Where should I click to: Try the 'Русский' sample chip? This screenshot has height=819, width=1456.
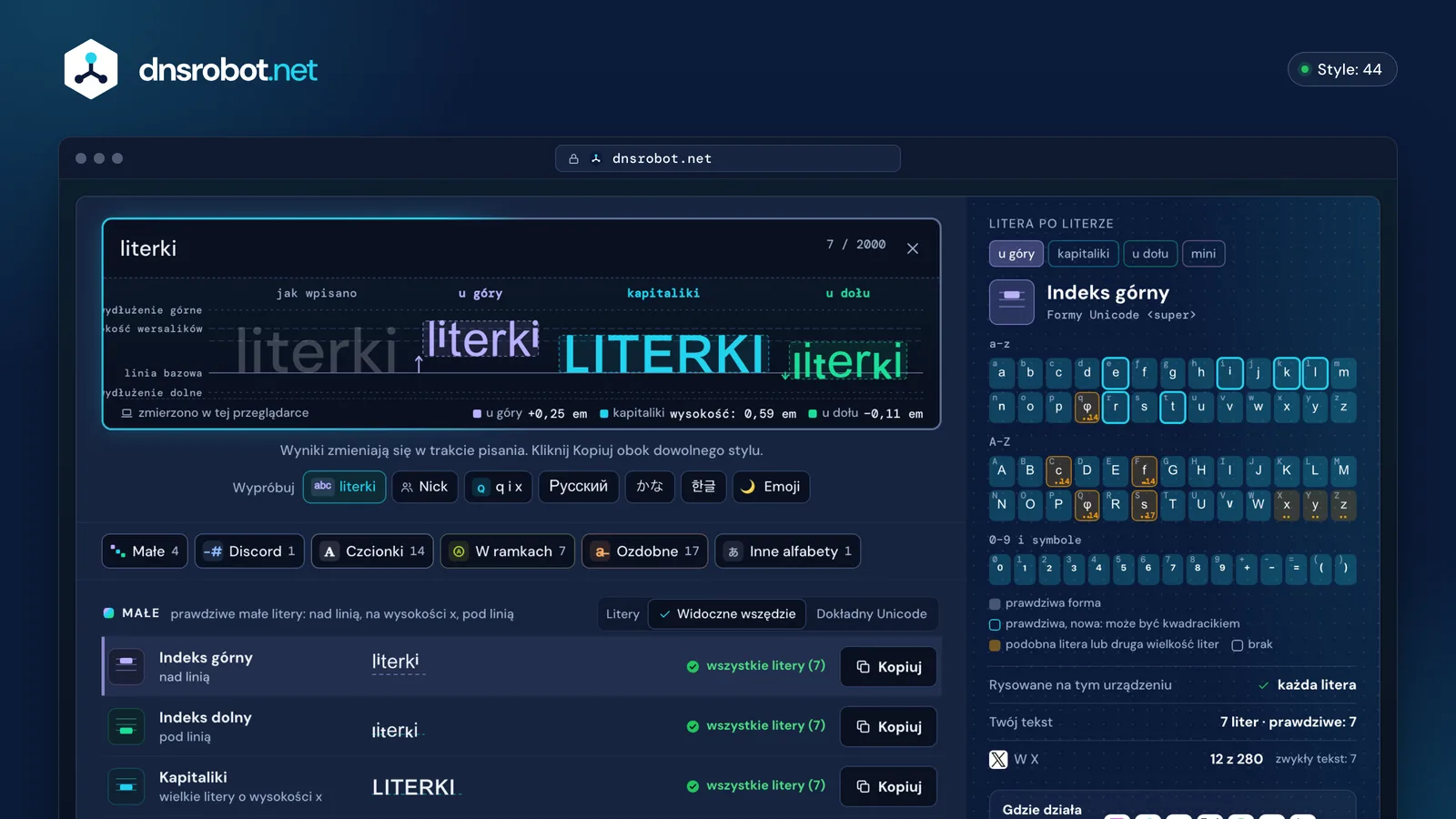pyautogui.click(x=579, y=487)
